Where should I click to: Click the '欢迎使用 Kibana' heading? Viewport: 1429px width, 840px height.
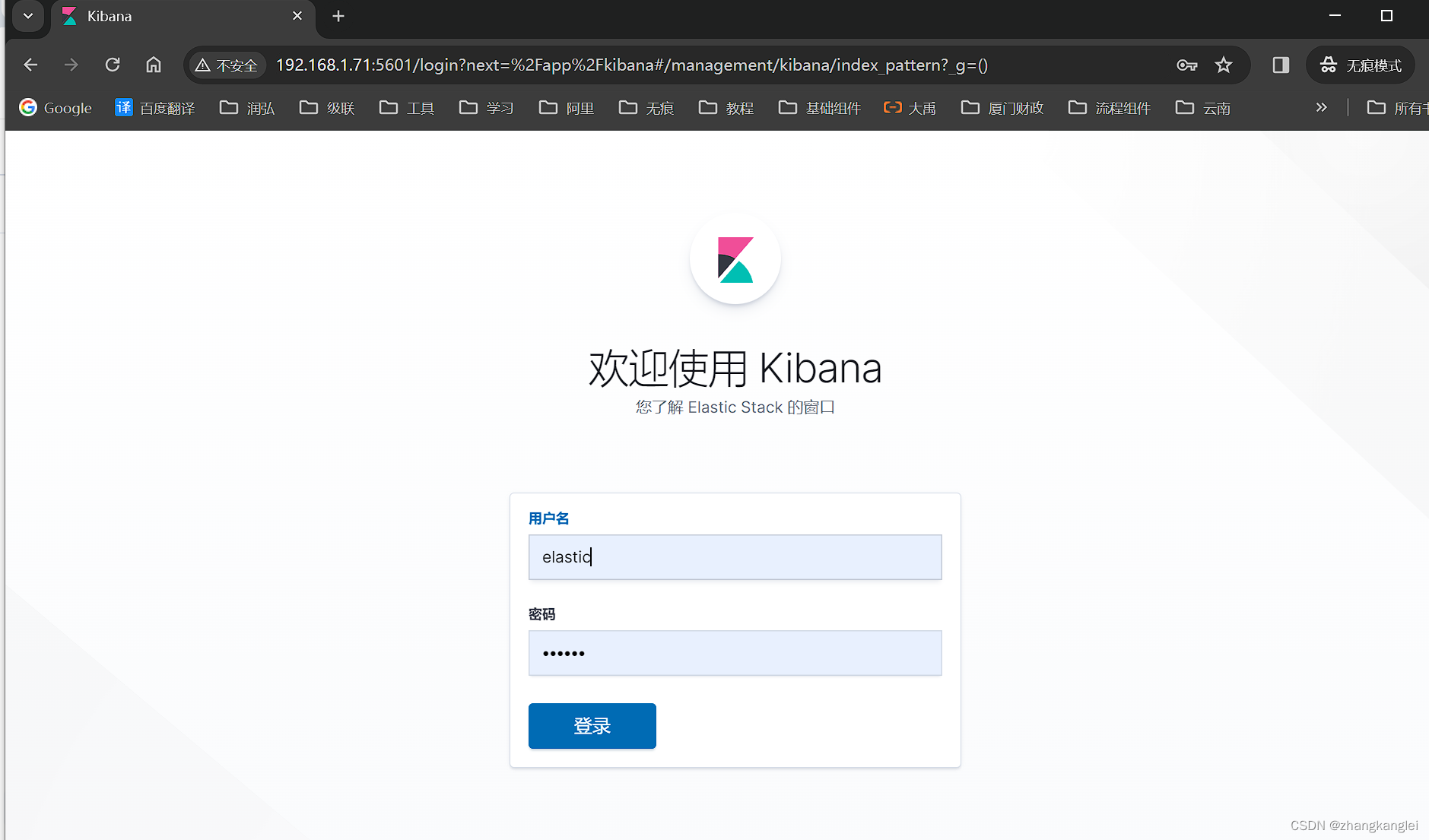tap(735, 369)
